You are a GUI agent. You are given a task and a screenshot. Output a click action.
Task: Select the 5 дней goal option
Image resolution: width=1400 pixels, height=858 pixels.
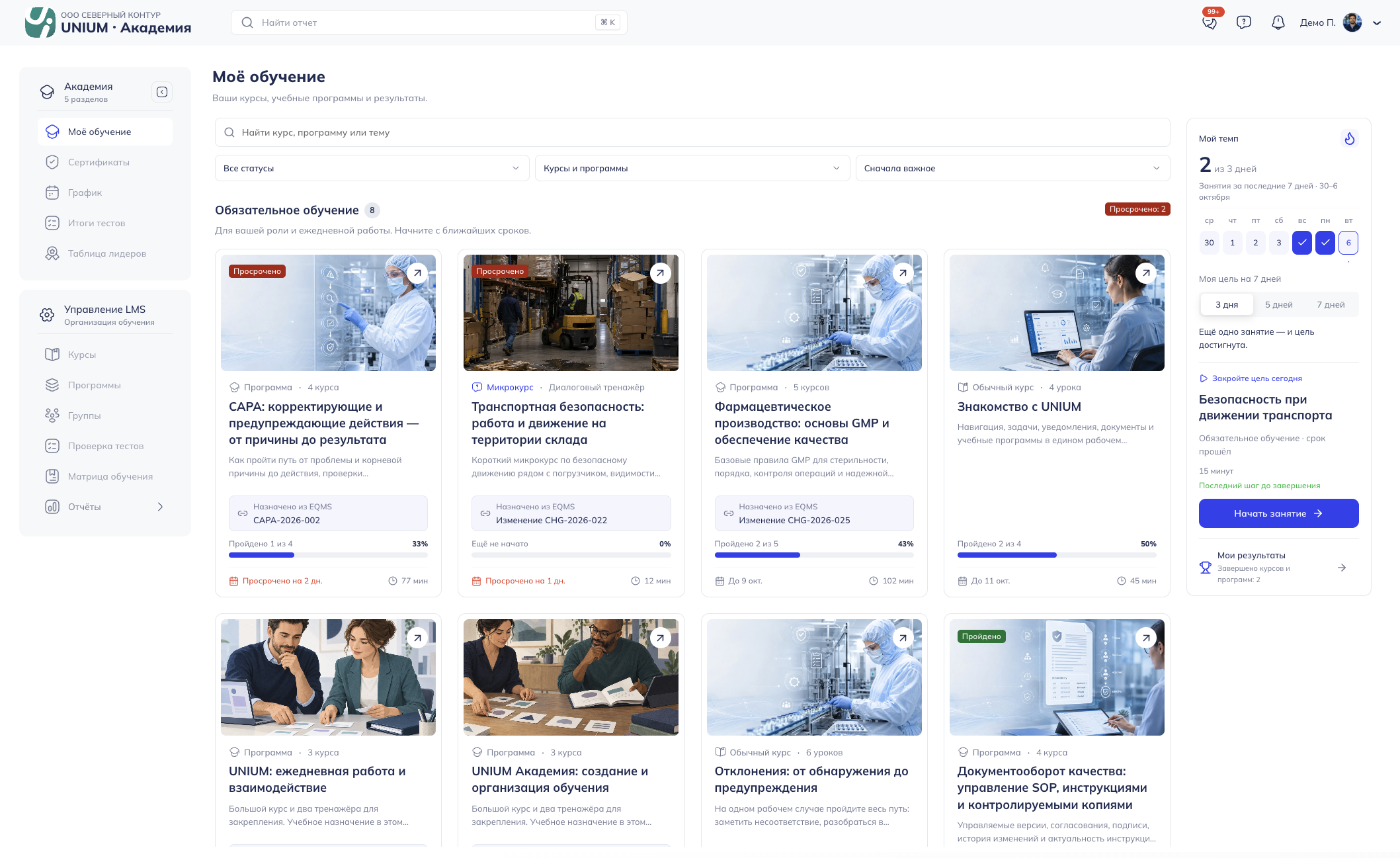[1279, 304]
